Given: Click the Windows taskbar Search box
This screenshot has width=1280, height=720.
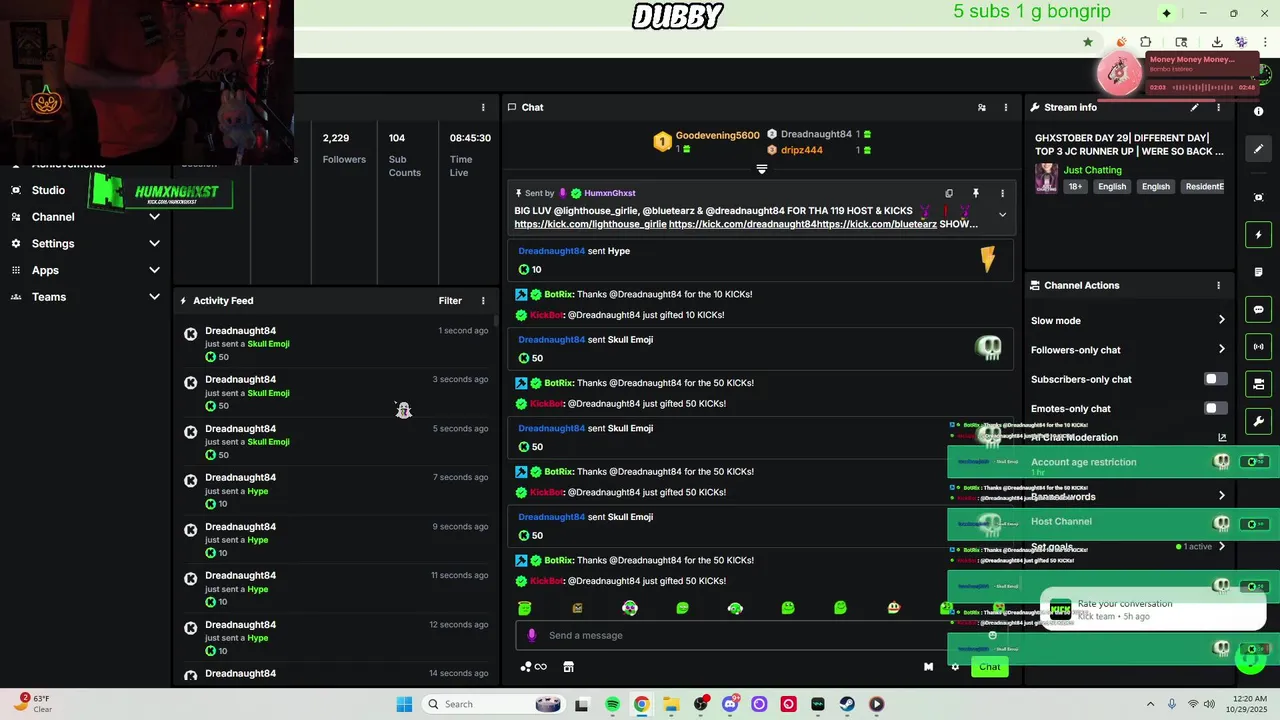Looking at the screenshot, I should [x=493, y=704].
